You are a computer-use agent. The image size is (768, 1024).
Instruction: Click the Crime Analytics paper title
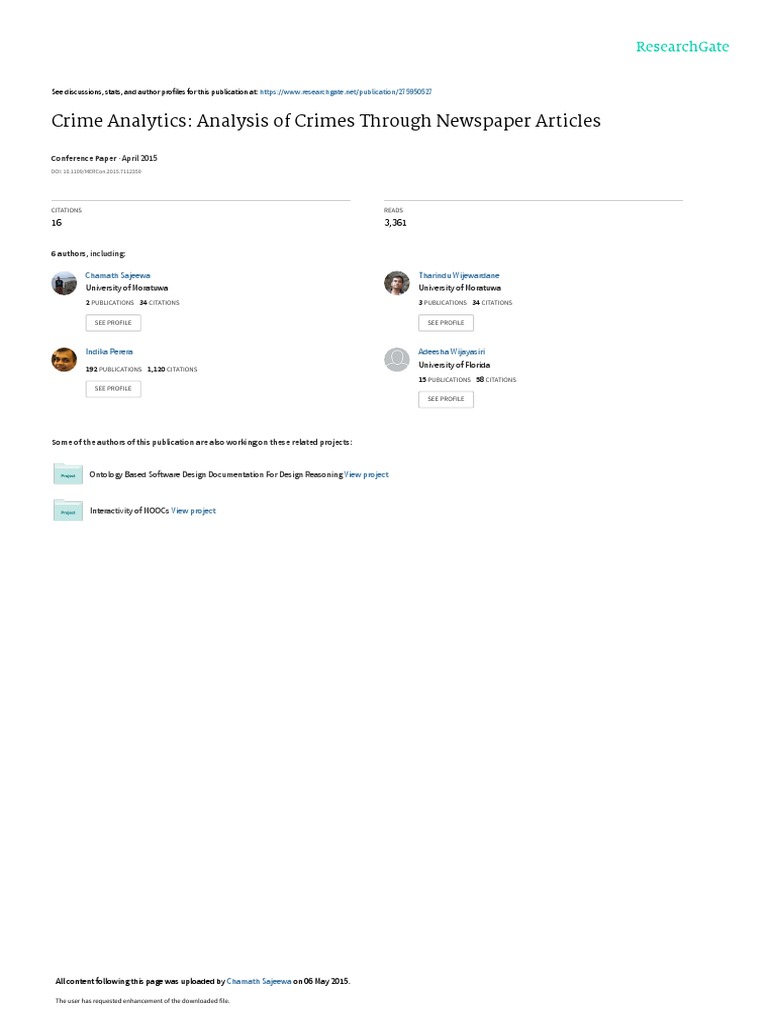click(x=326, y=121)
